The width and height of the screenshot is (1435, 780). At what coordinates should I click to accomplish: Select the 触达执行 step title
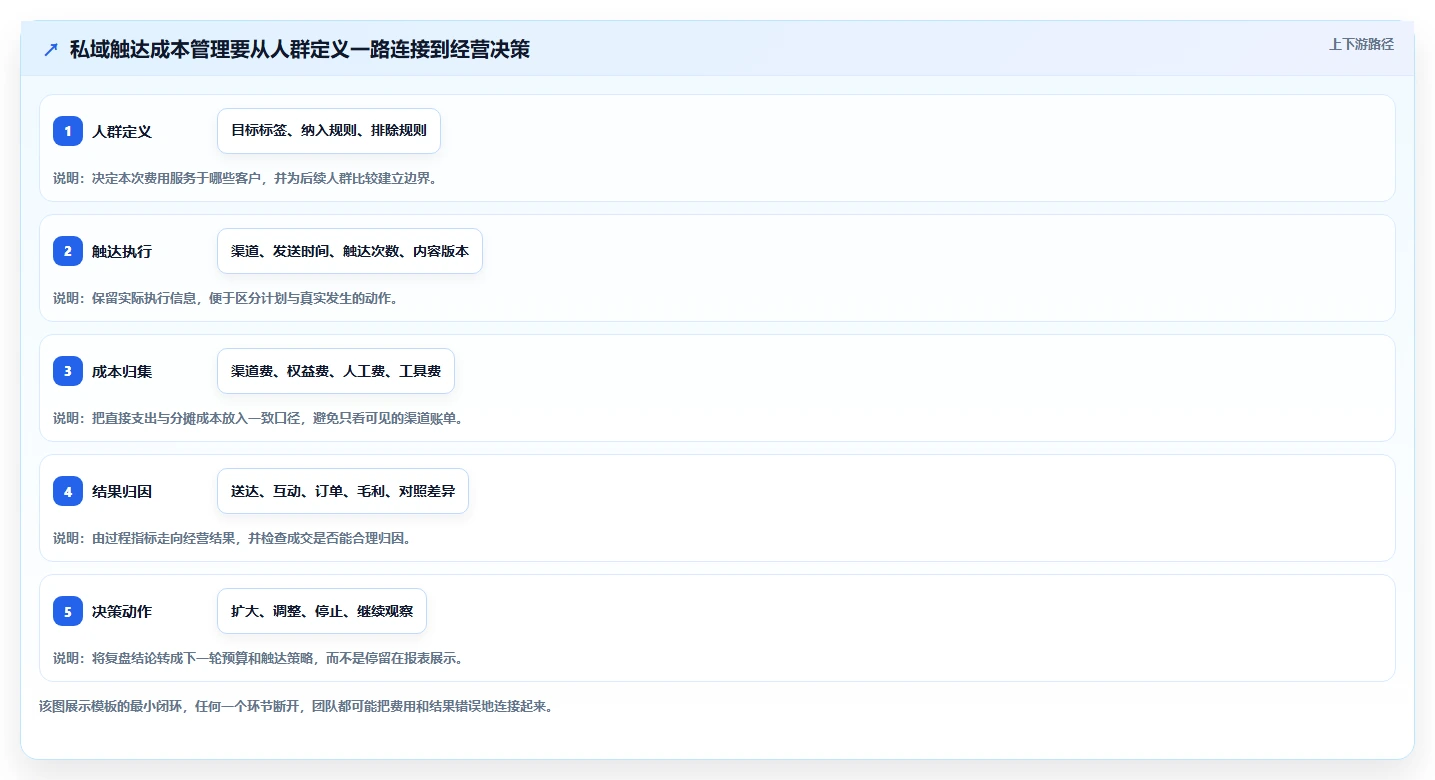[122, 251]
